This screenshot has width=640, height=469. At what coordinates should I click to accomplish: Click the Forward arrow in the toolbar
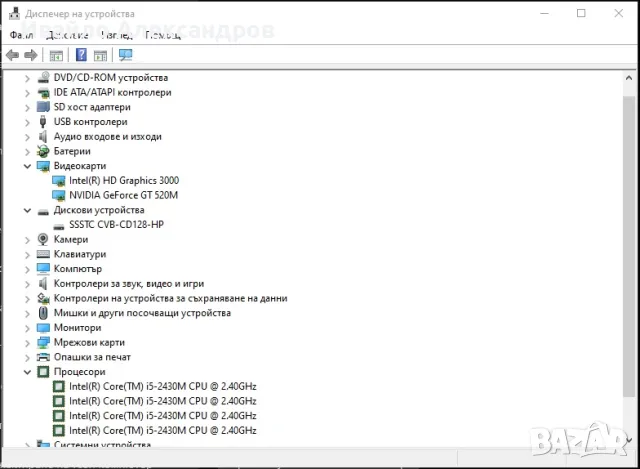(x=31, y=55)
